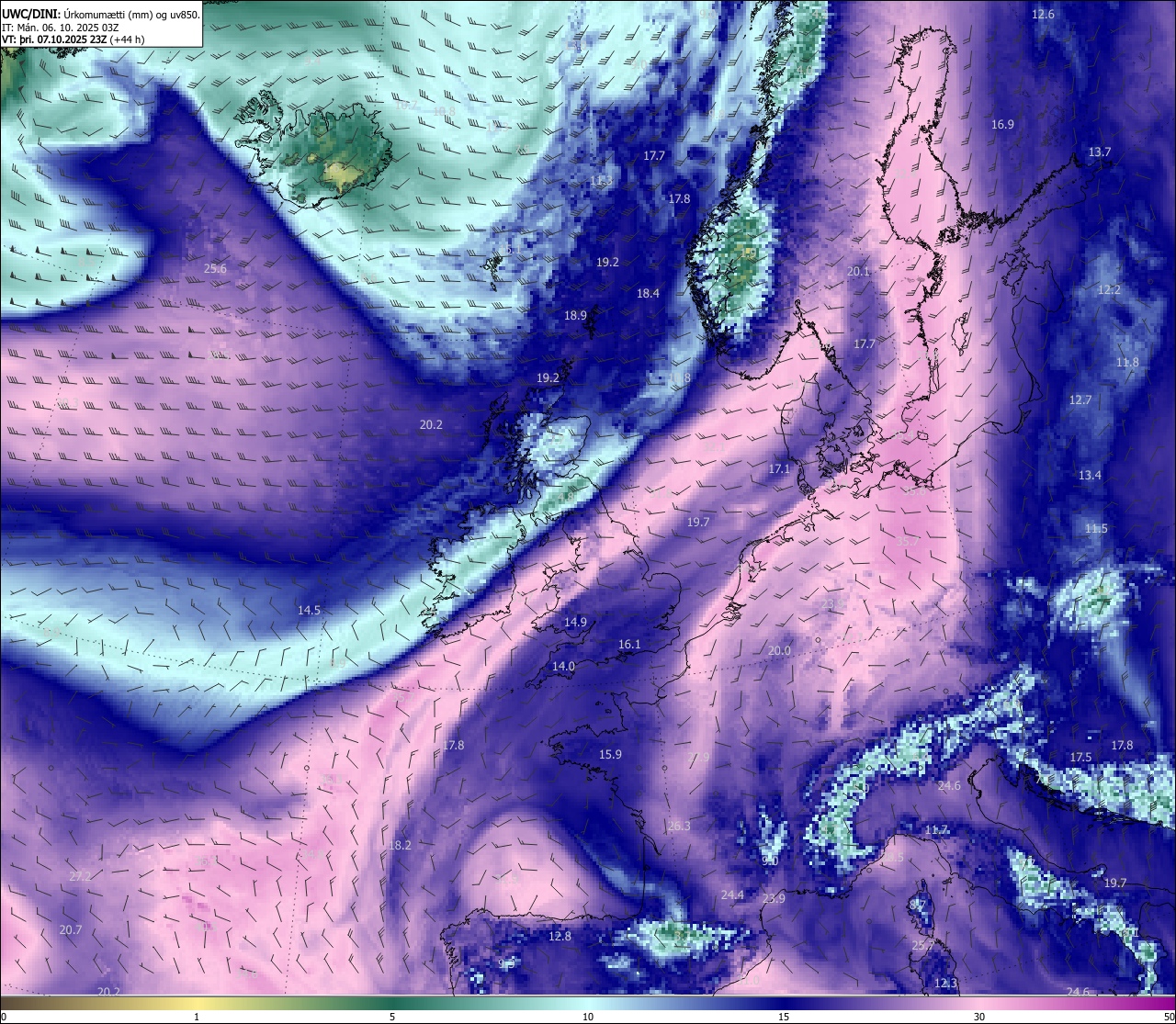
Task: Click the 24.4 value on the map
Action: point(732,895)
